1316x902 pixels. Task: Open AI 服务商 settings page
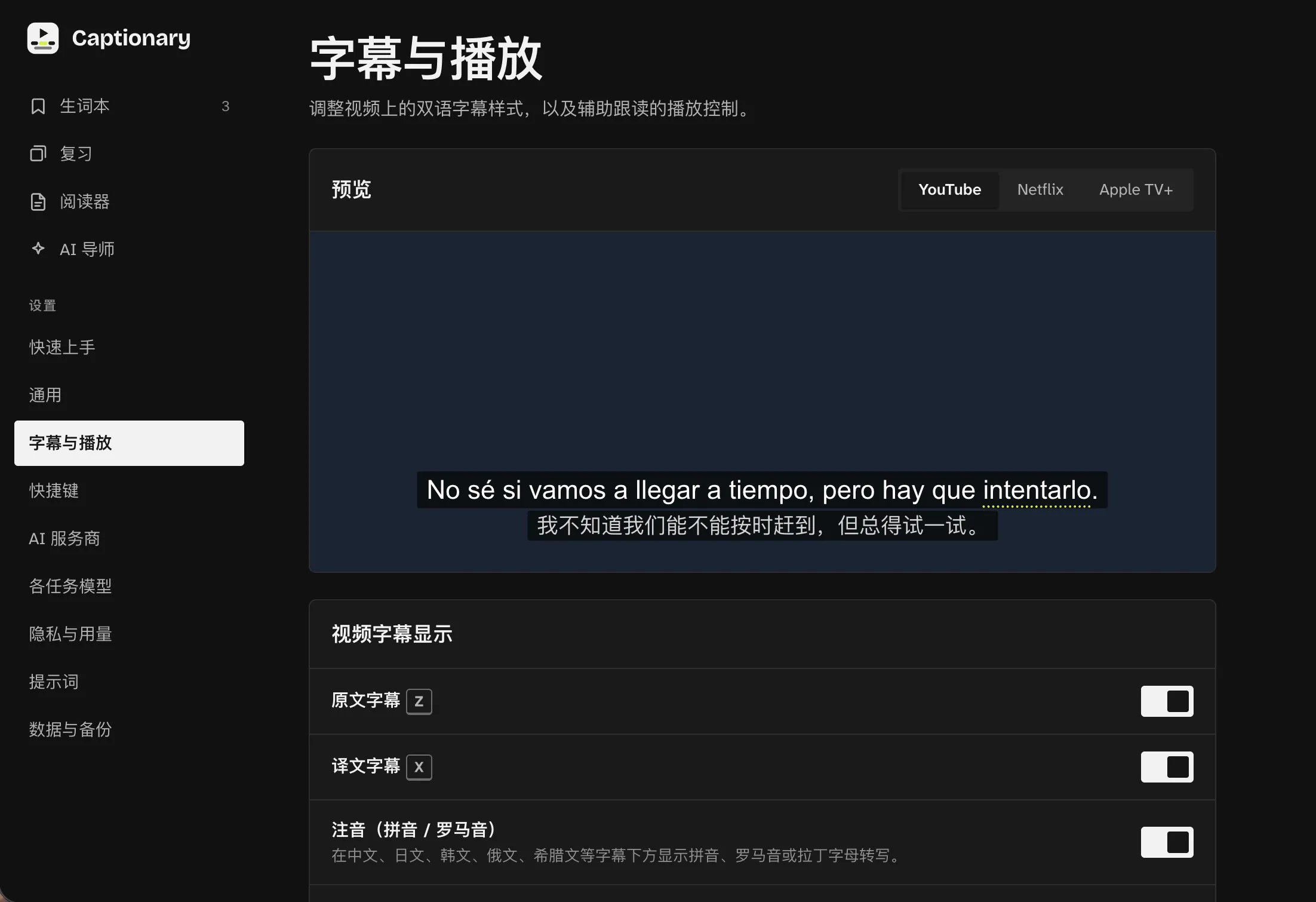(x=129, y=539)
